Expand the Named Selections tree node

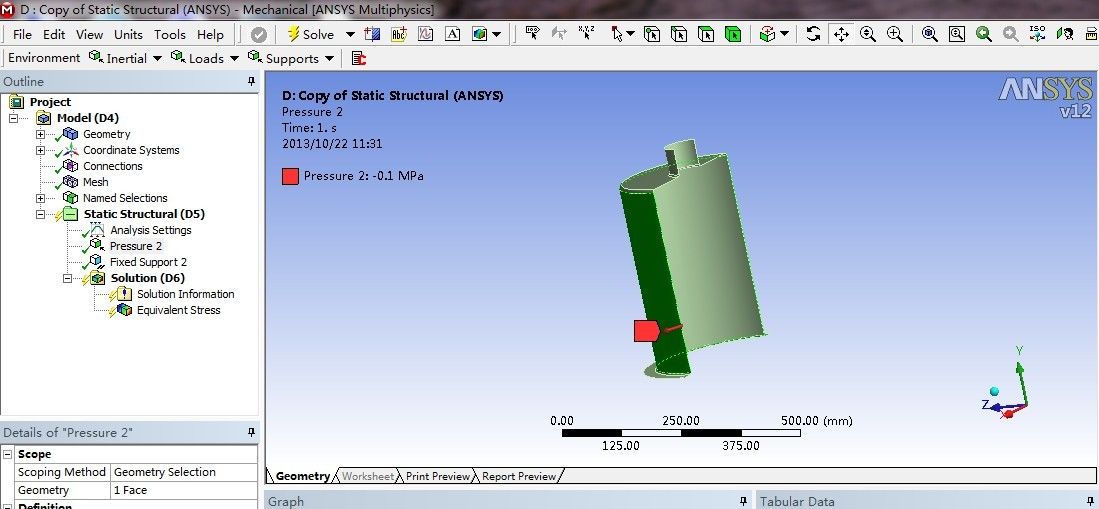pyautogui.click(x=40, y=198)
